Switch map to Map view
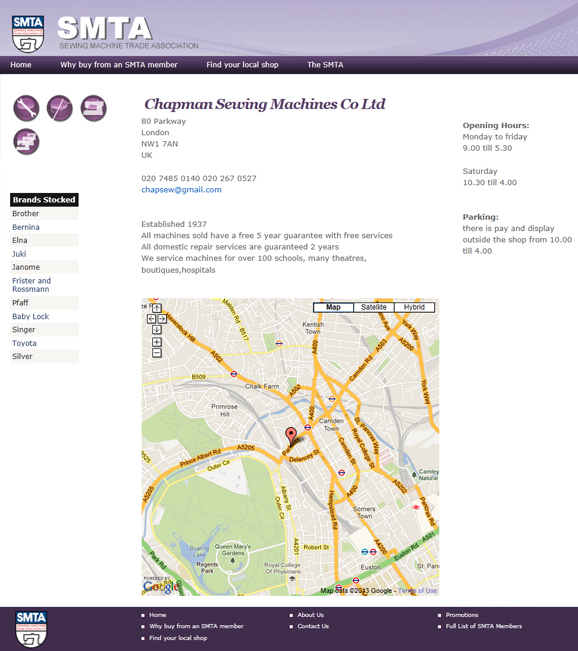This screenshot has width=578, height=651. [333, 307]
